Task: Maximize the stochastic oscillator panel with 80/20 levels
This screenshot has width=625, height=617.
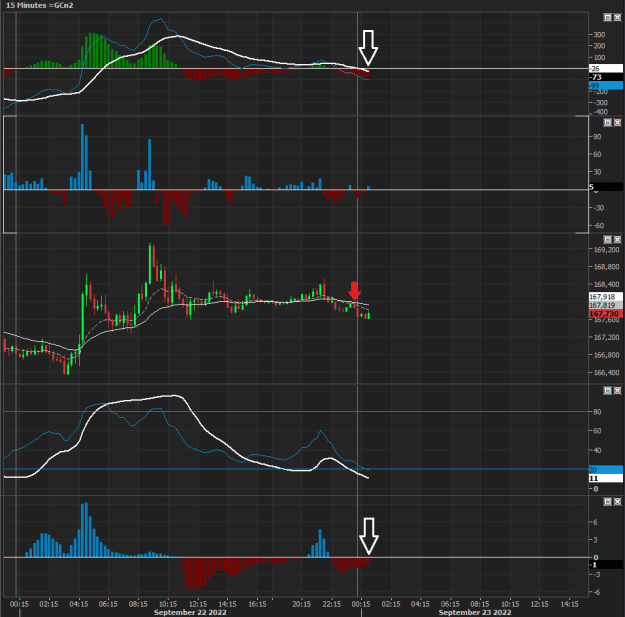Action: coord(607,391)
